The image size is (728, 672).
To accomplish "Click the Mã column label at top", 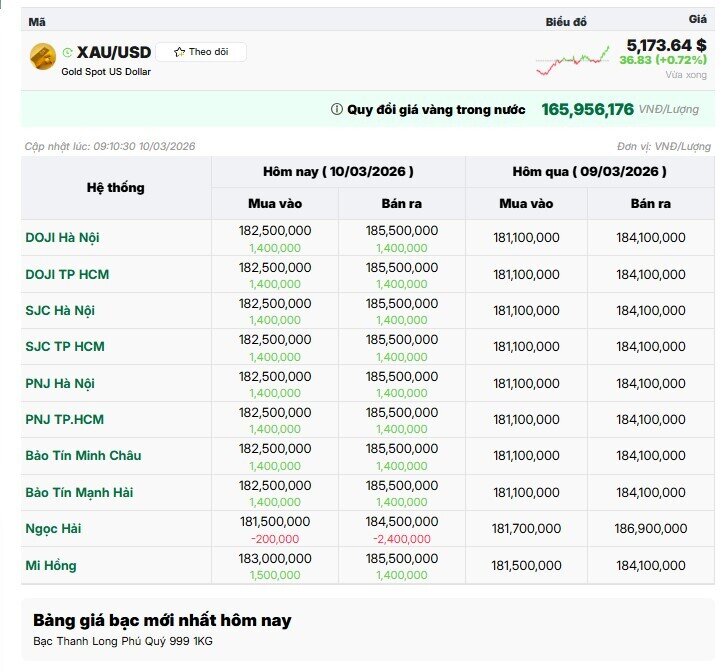I will pos(37,22).
